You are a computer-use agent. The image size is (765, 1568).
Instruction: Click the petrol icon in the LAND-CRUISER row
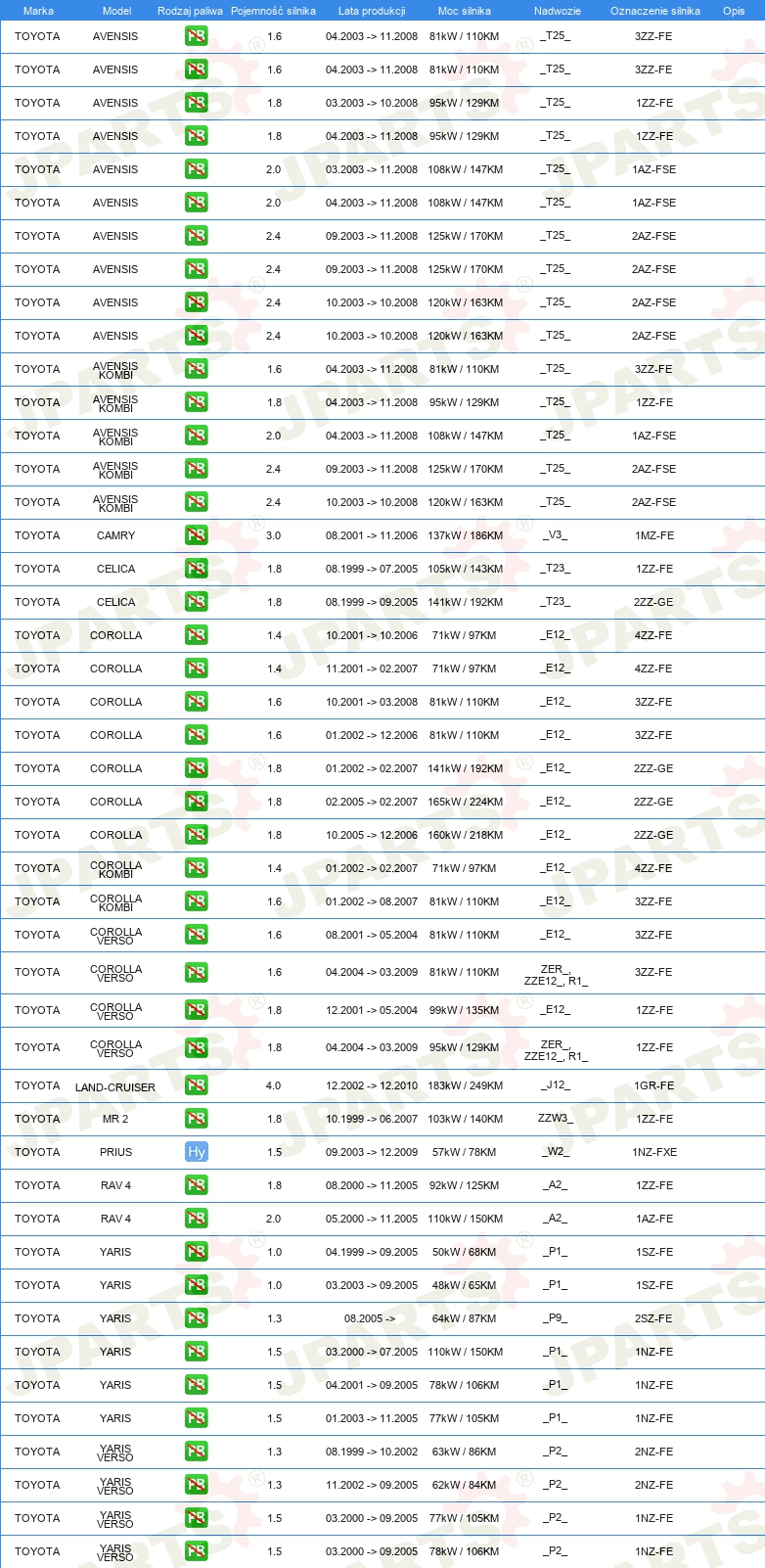tap(197, 1085)
